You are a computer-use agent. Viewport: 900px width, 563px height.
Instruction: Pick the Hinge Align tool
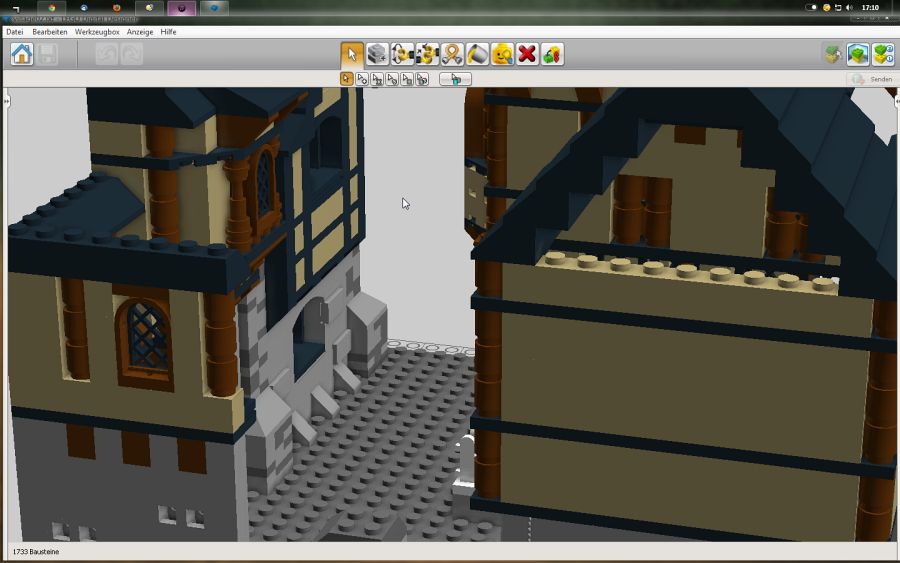427,54
